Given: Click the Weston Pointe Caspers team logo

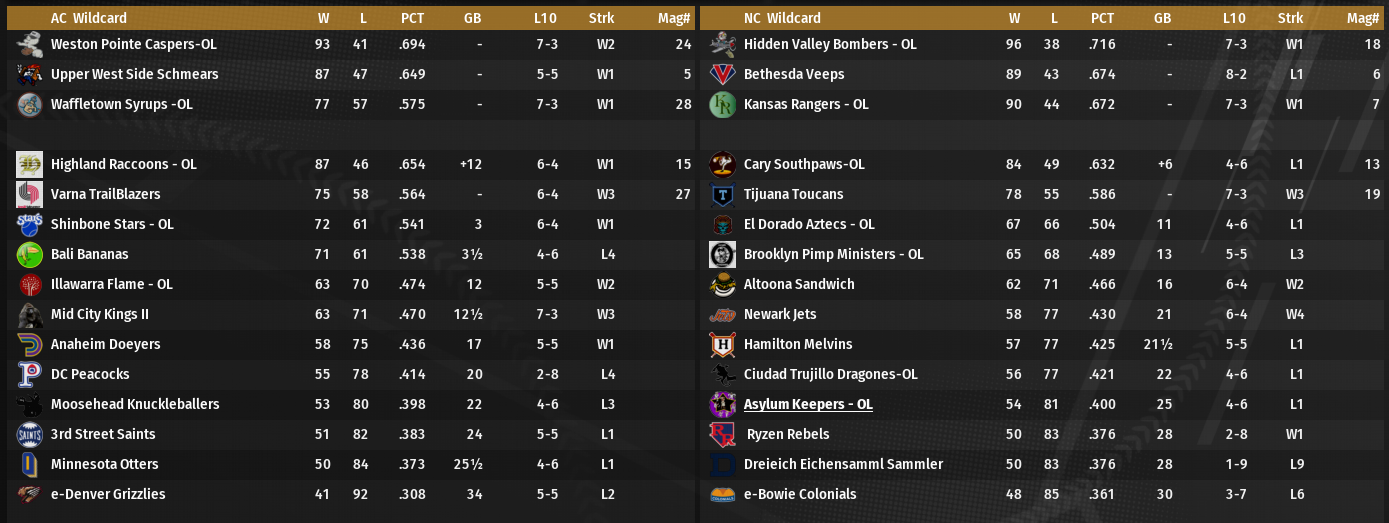Looking at the screenshot, I should (29, 44).
